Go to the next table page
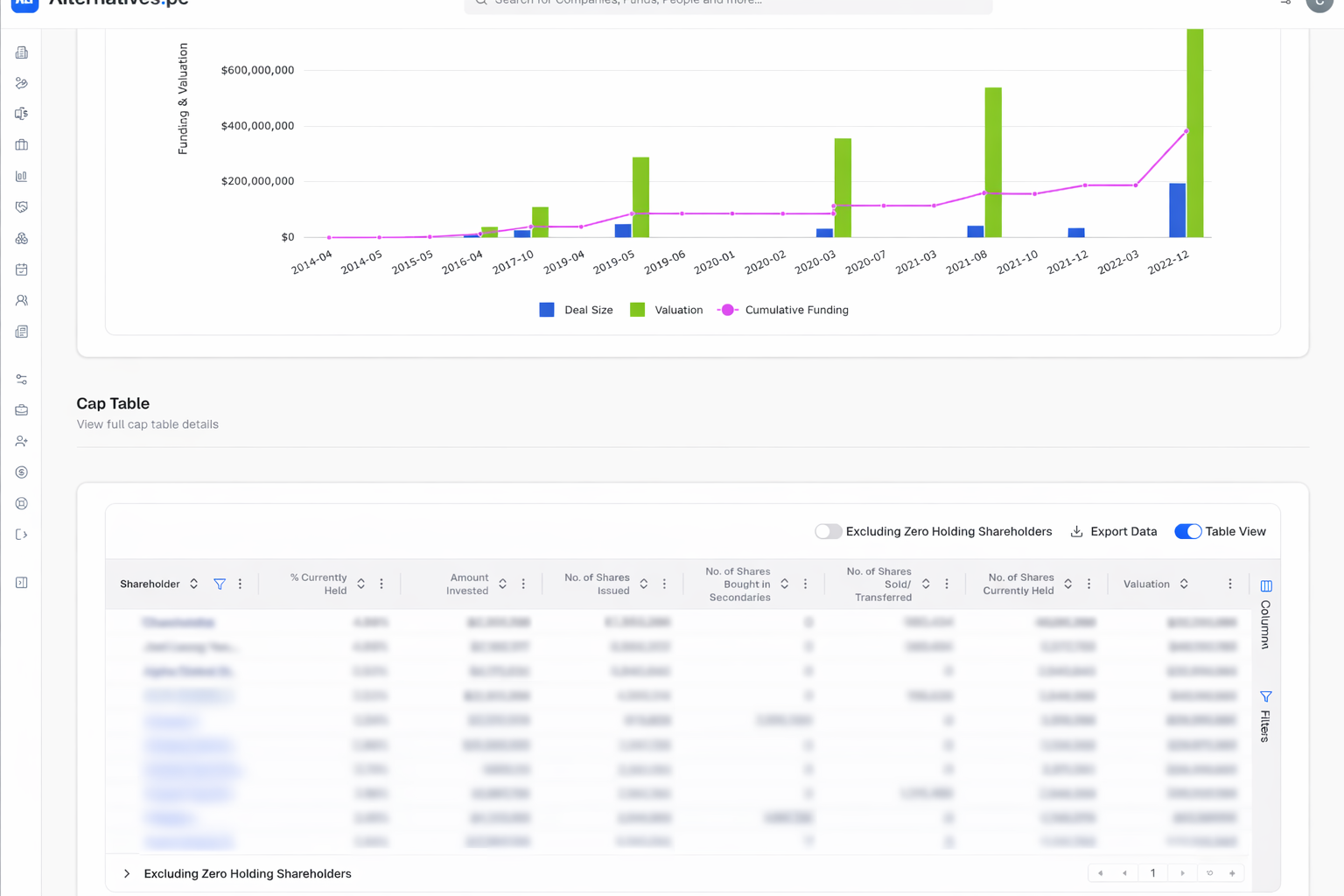This screenshot has width=1344, height=896. click(x=1182, y=873)
